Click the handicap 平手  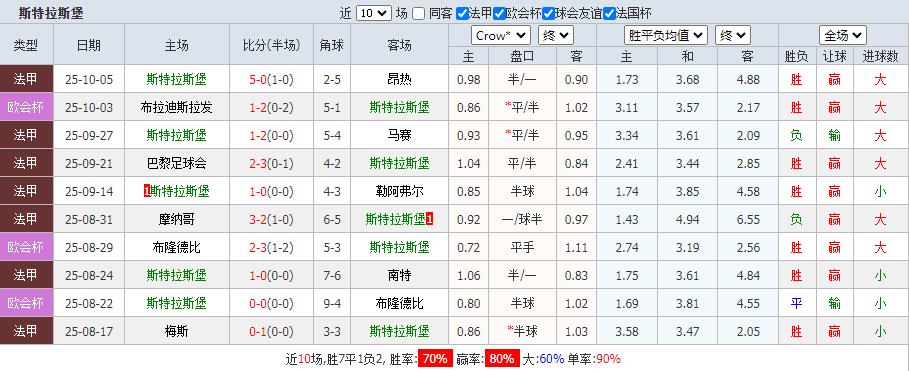pos(522,248)
